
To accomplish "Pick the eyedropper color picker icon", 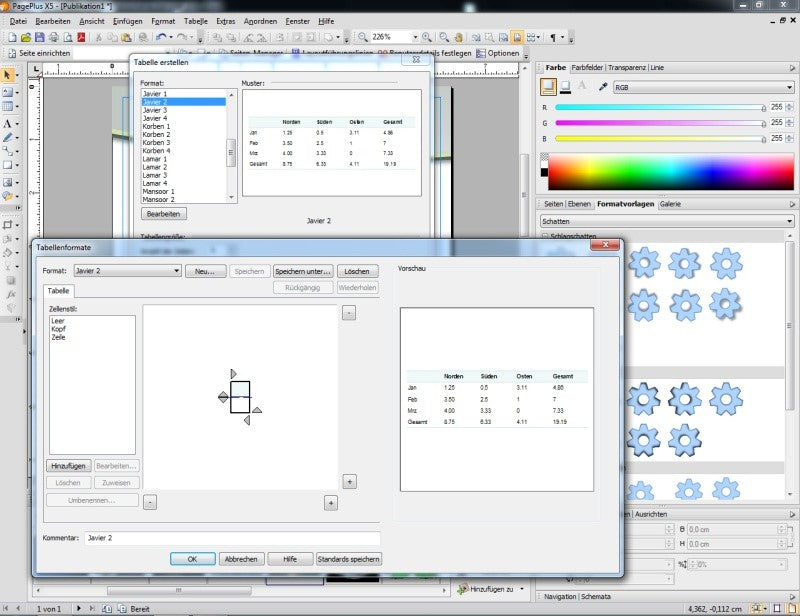I will pos(603,87).
